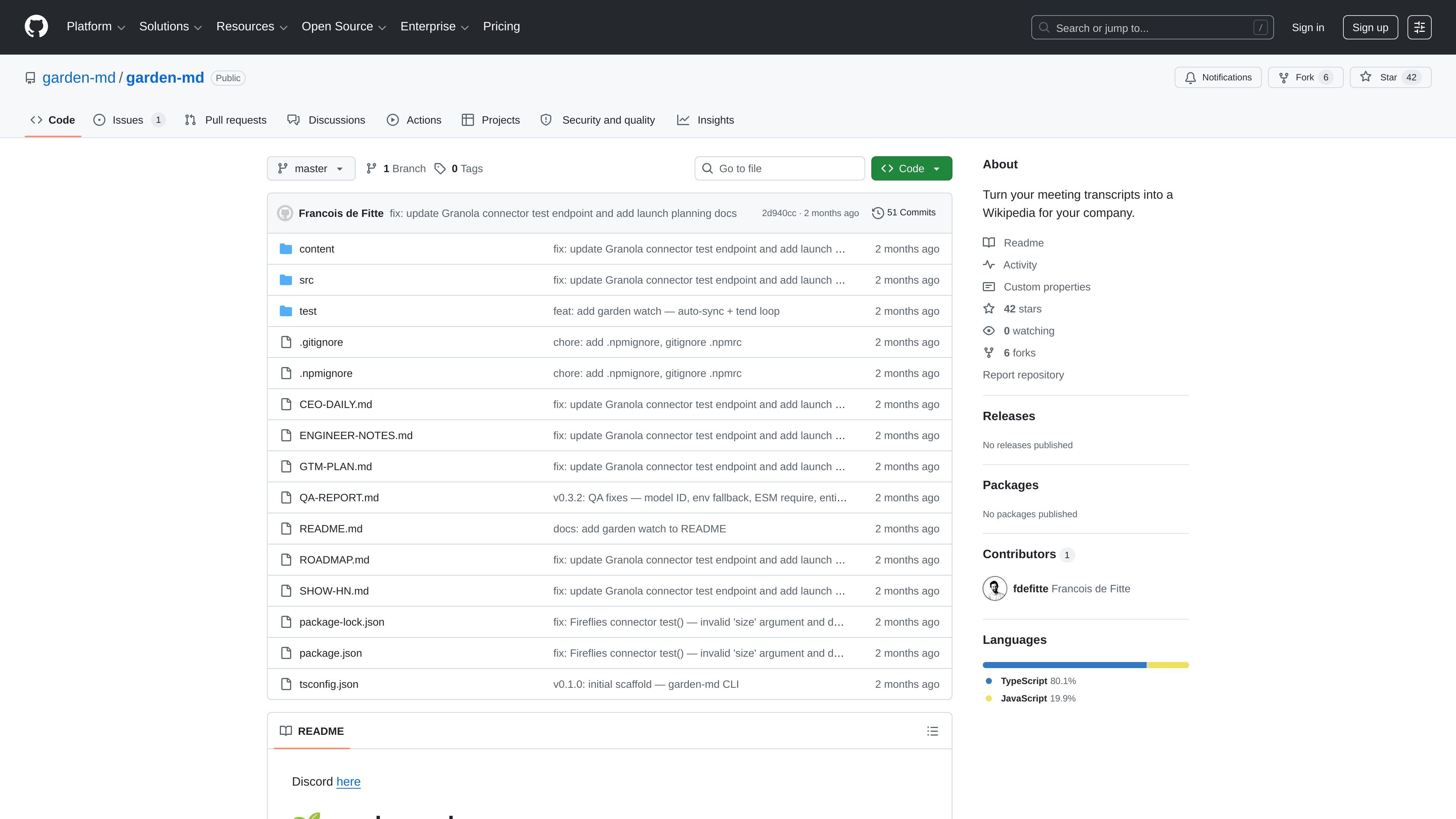
Task: Open the garden-md owner link
Action: coord(78,77)
